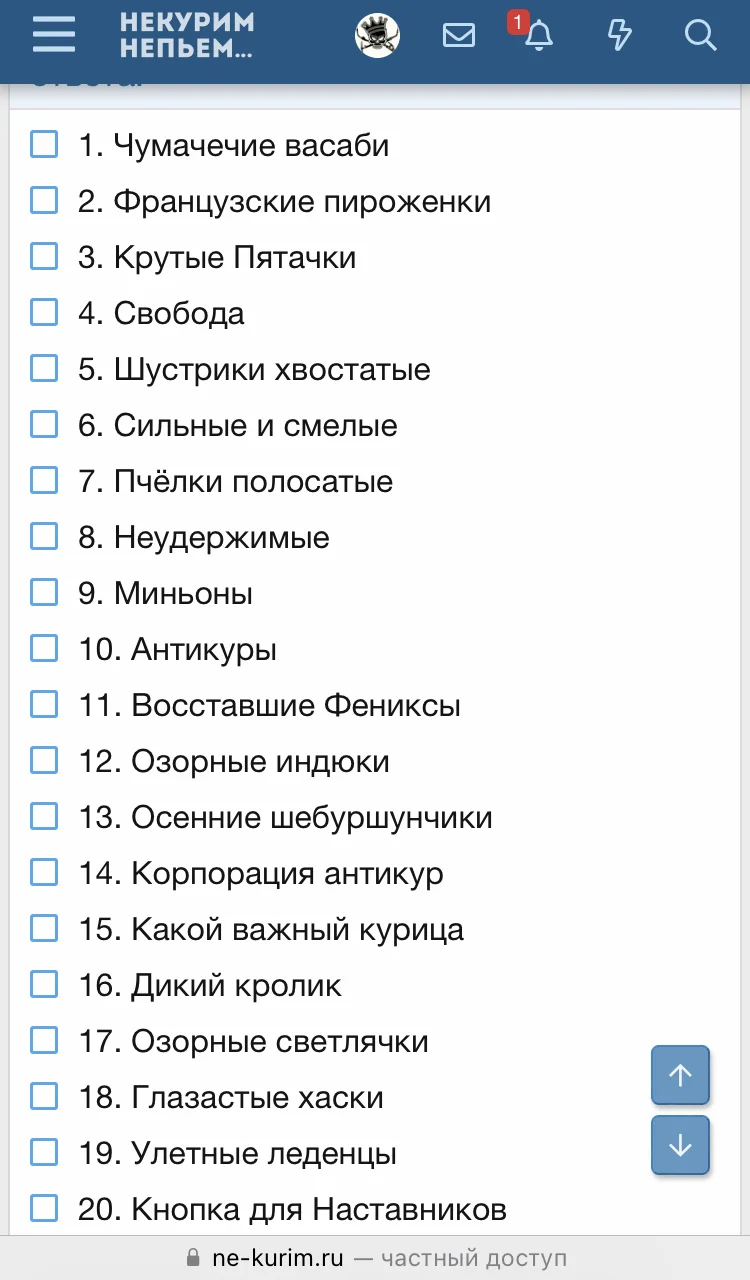Check the "Миньоны" poll option
Viewport: 750px width, 1280px height.
[44, 592]
